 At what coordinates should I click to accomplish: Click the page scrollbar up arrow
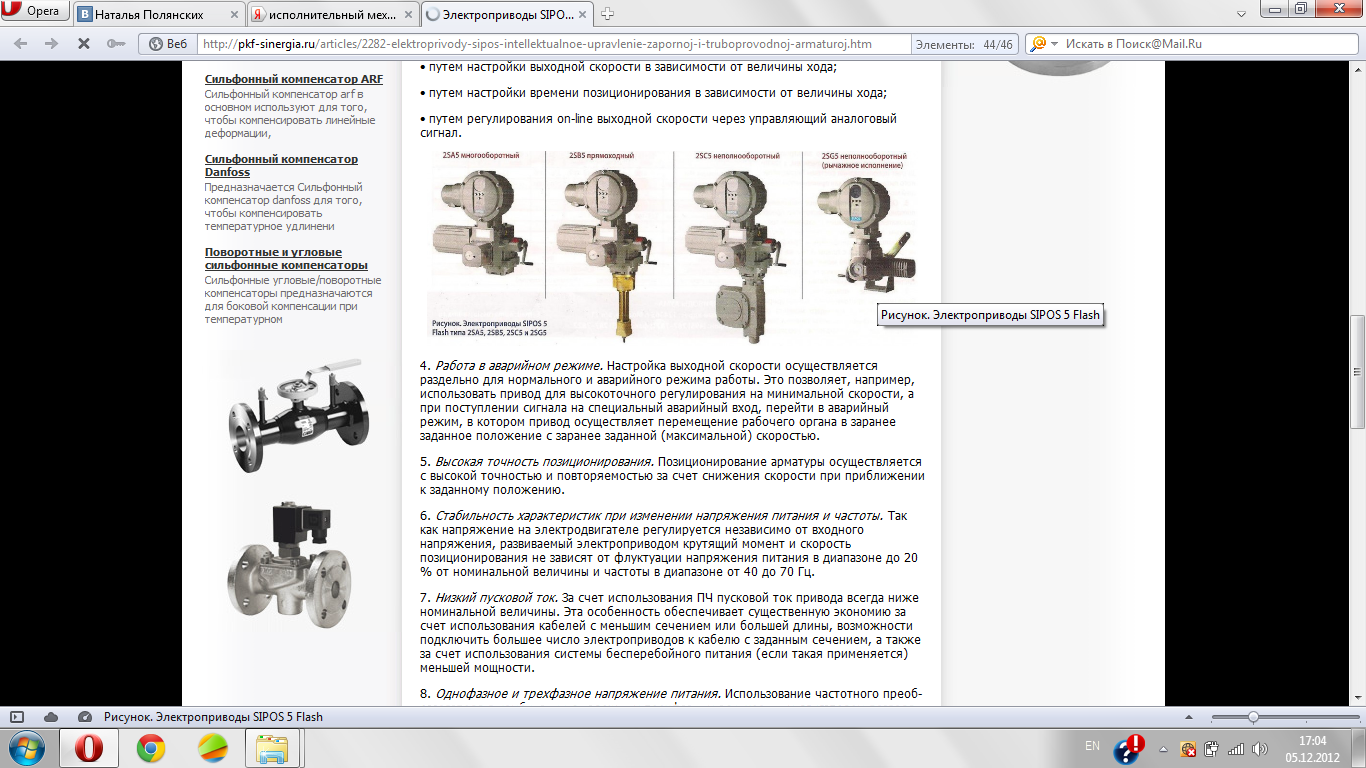pyautogui.click(x=1357, y=69)
